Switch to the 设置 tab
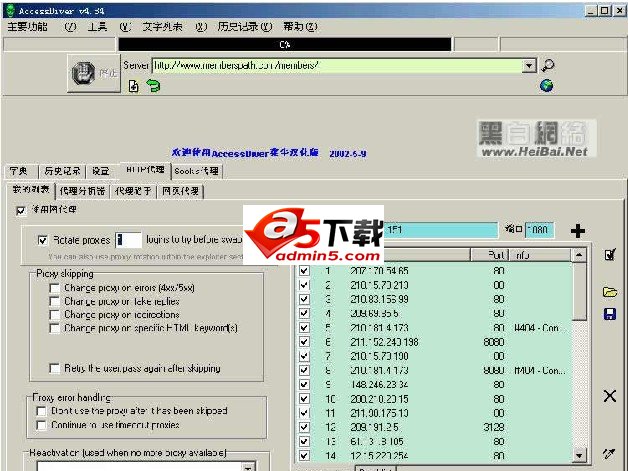This screenshot has height=471, width=628. pyautogui.click(x=101, y=171)
